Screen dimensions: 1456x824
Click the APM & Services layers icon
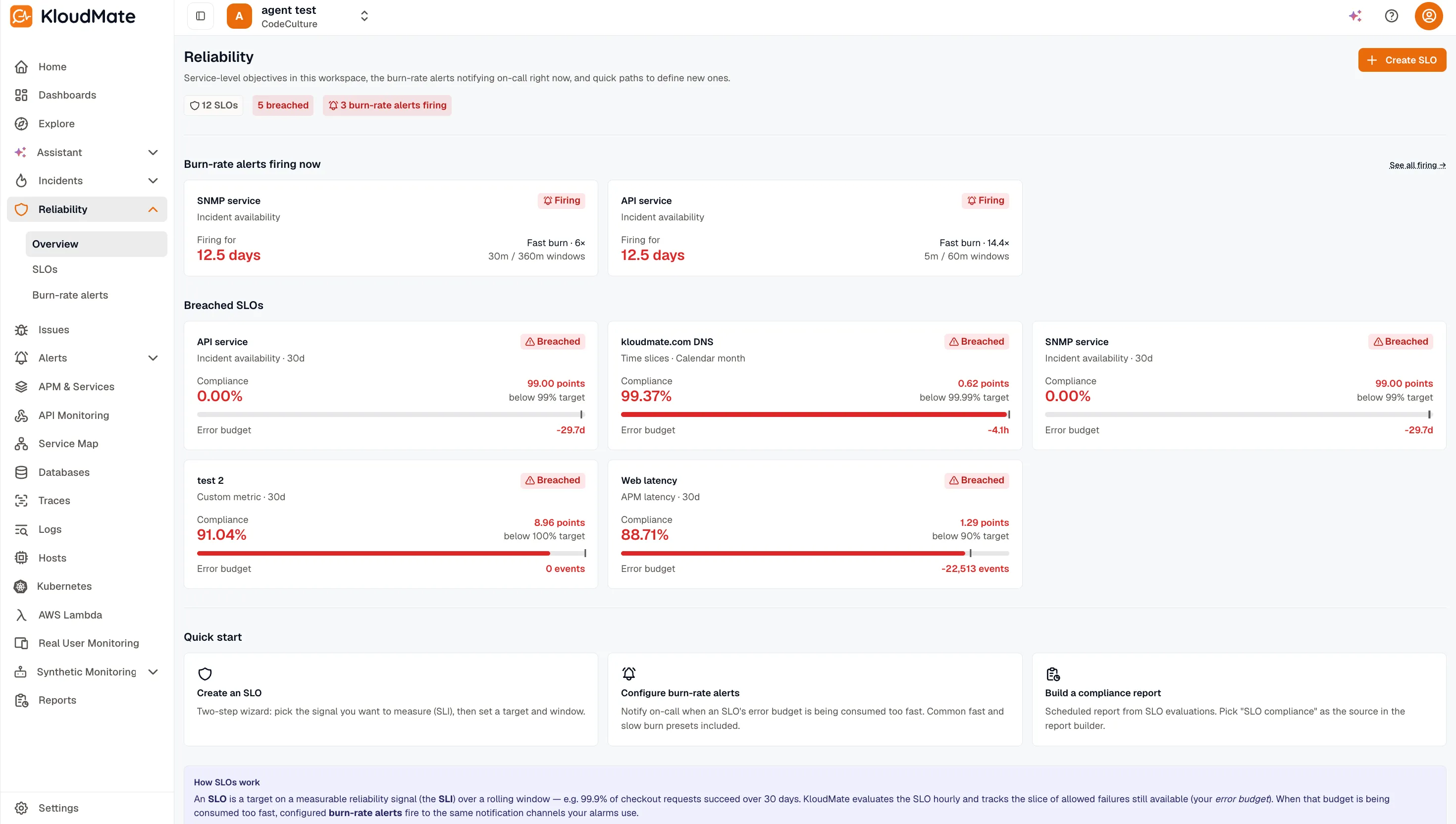[21, 387]
